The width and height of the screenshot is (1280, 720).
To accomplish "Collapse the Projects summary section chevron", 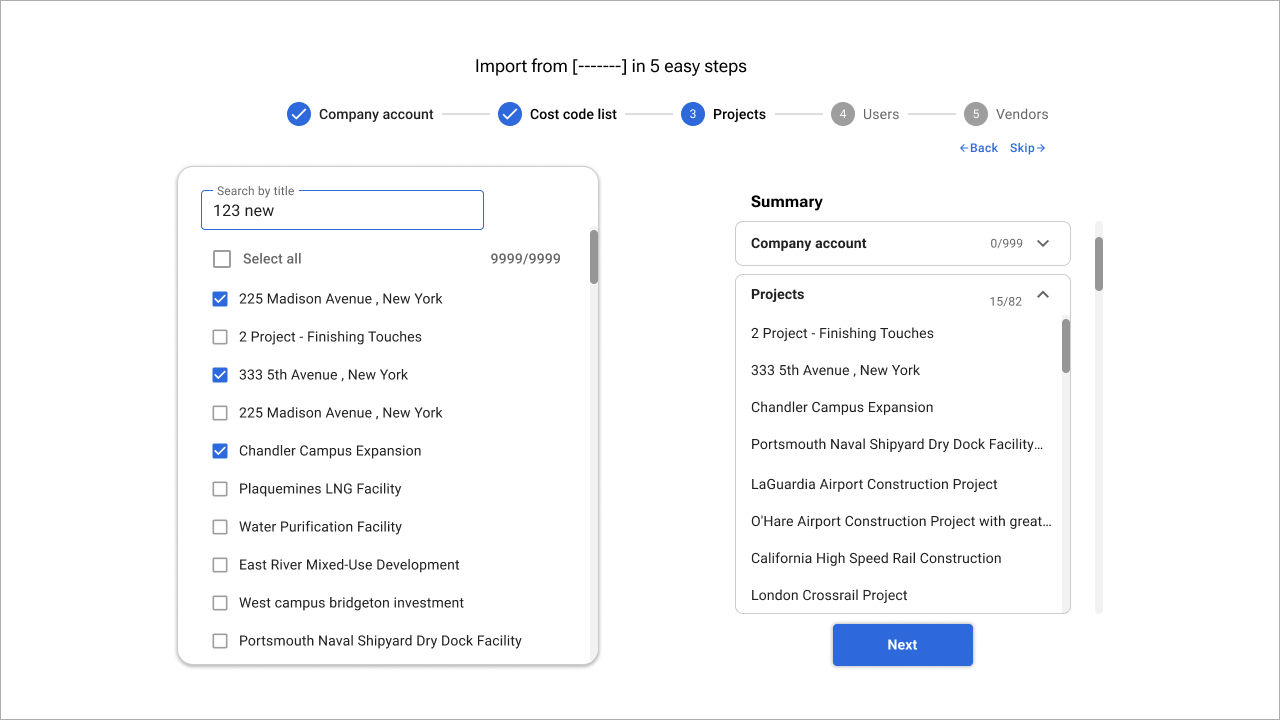I will [x=1043, y=295].
